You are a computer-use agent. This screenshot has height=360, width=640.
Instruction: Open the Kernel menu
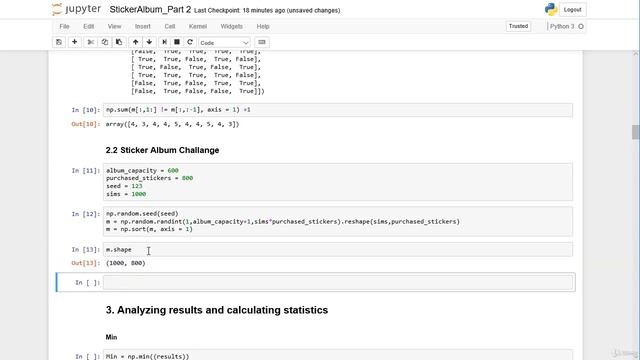coord(198,27)
